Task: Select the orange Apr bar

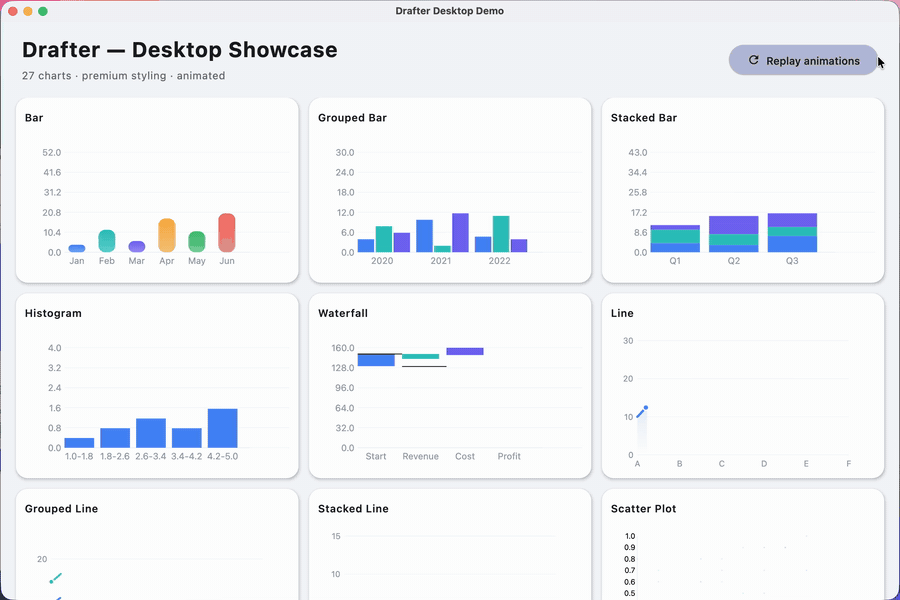Action: point(166,235)
